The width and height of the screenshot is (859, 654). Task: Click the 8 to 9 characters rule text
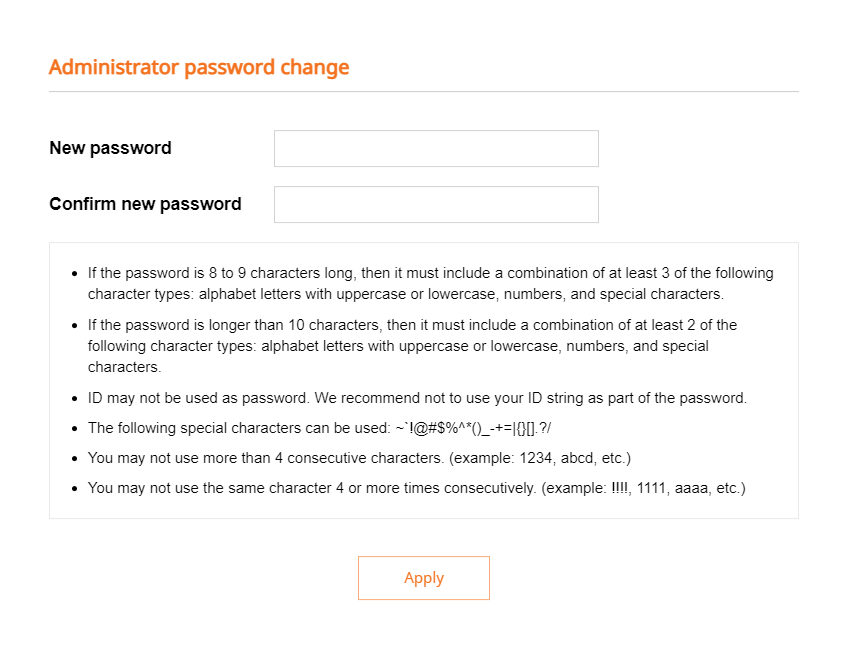tap(431, 283)
